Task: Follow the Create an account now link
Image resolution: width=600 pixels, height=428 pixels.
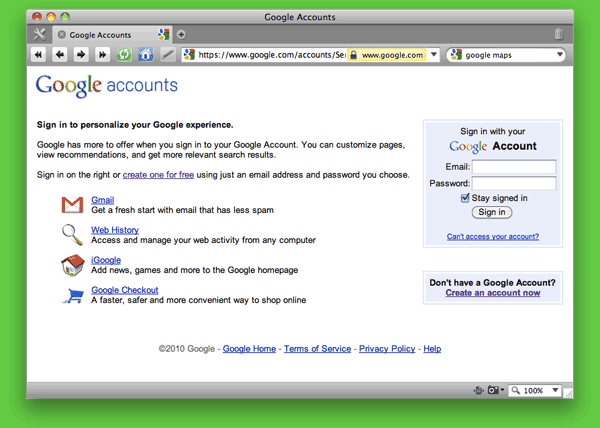Action: pos(493,293)
